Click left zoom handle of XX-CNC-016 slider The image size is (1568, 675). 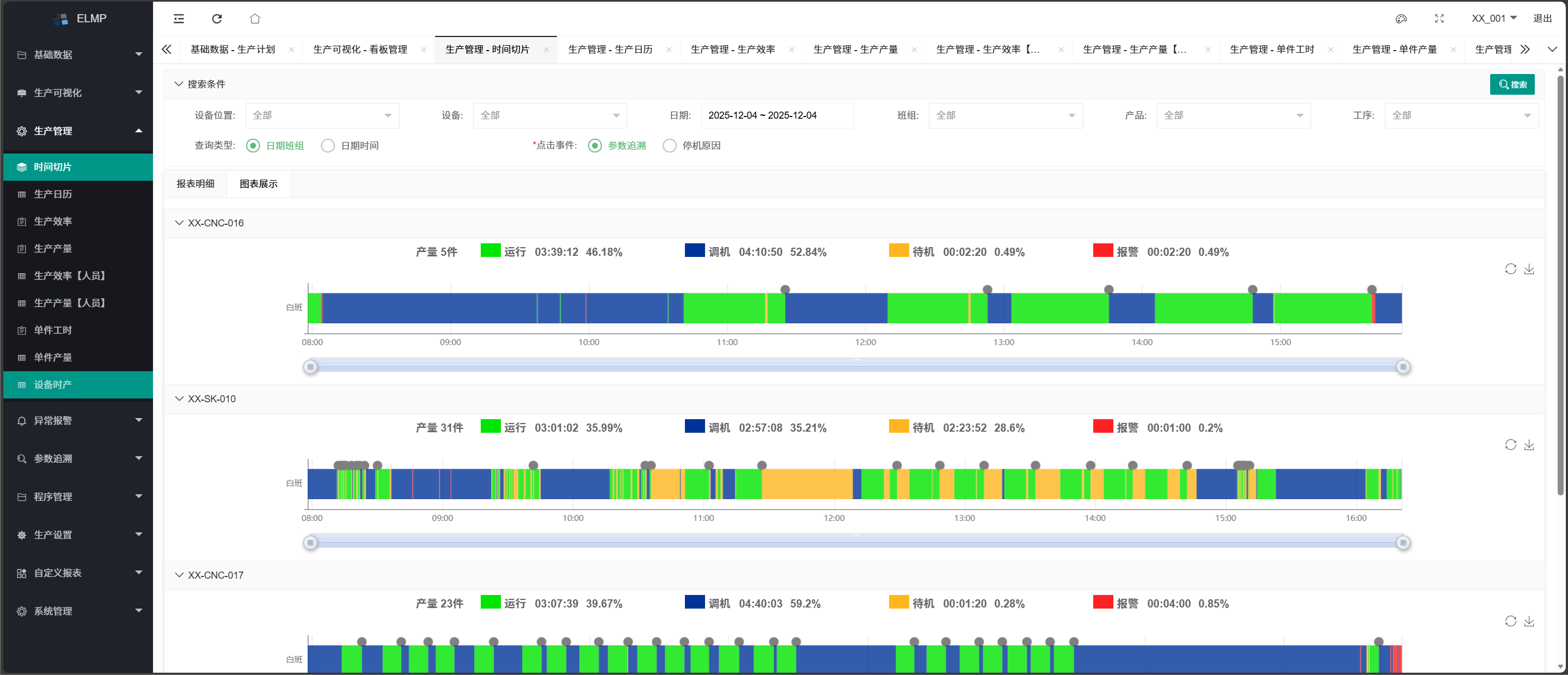coord(310,367)
